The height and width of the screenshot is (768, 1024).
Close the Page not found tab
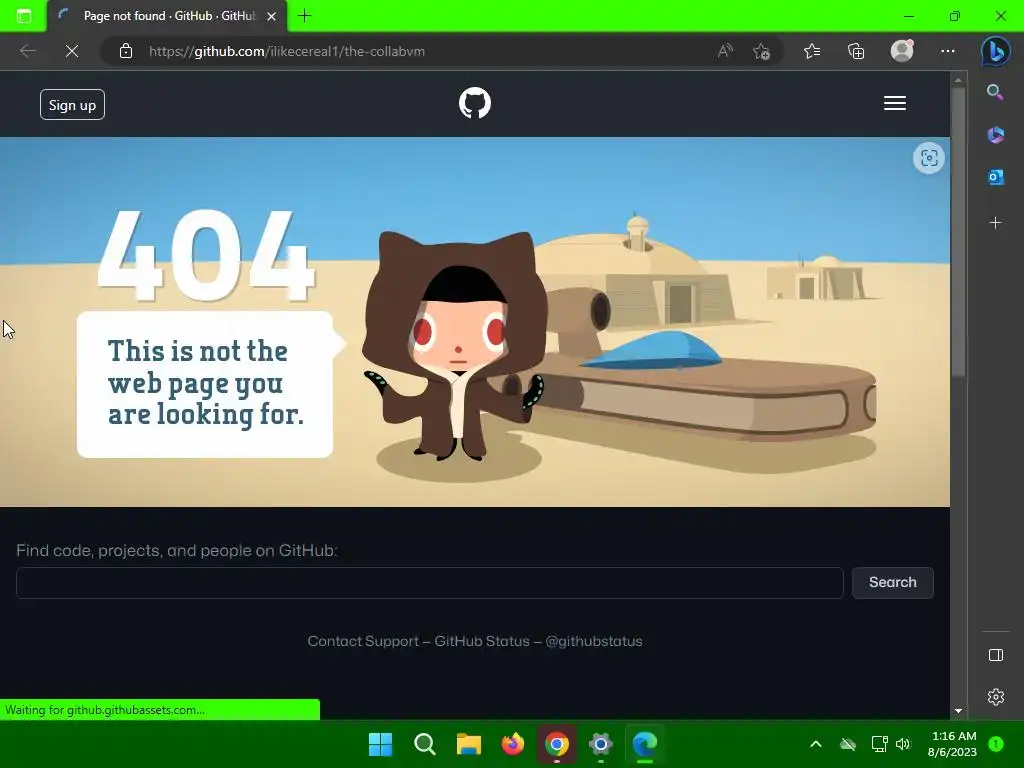point(272,16)
